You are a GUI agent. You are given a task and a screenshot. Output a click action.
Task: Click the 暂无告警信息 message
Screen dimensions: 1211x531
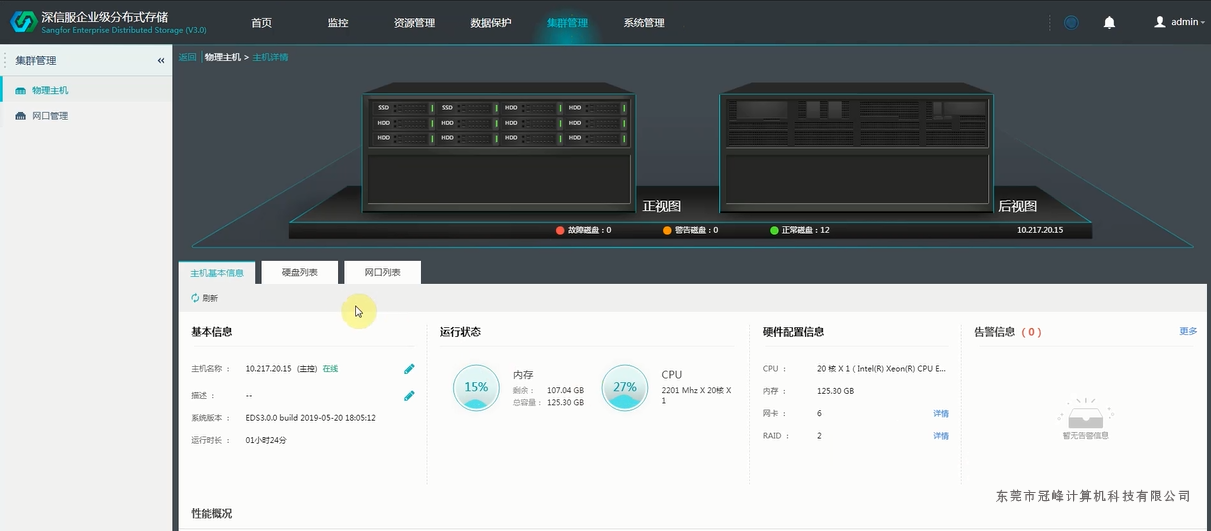click(x=1085, y=436)
